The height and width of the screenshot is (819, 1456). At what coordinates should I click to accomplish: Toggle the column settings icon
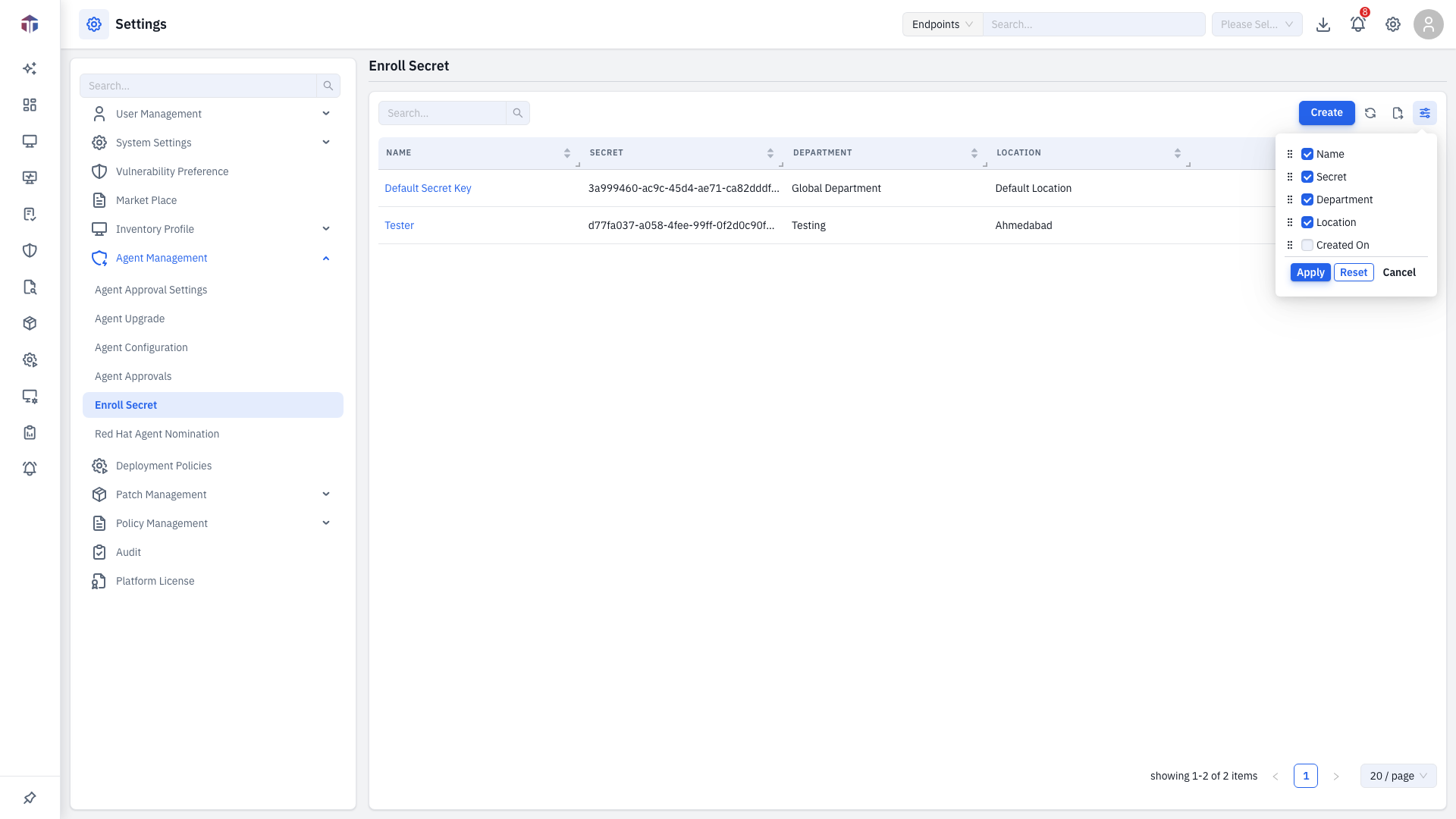click(x=1425, y=113)
